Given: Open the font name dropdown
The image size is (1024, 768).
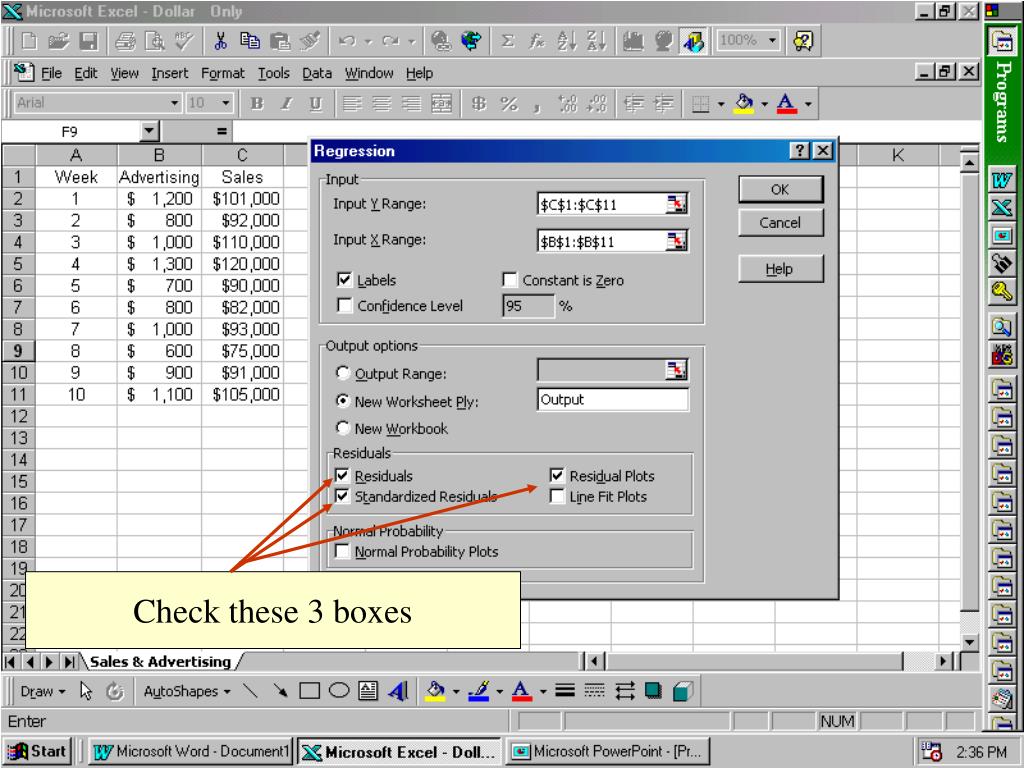Looking at the screenshot, I should [x=174, y=103].
